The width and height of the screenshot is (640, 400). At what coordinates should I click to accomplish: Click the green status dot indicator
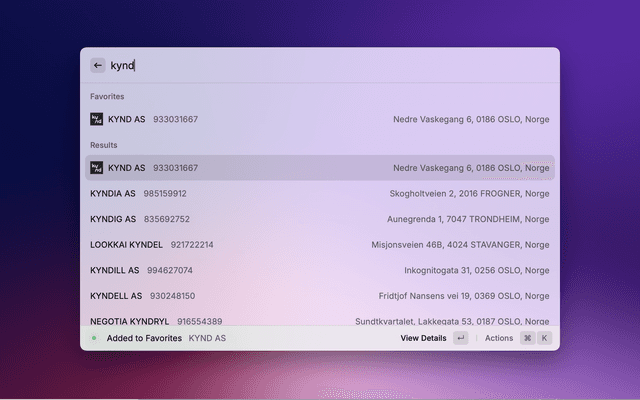[94, 338]
